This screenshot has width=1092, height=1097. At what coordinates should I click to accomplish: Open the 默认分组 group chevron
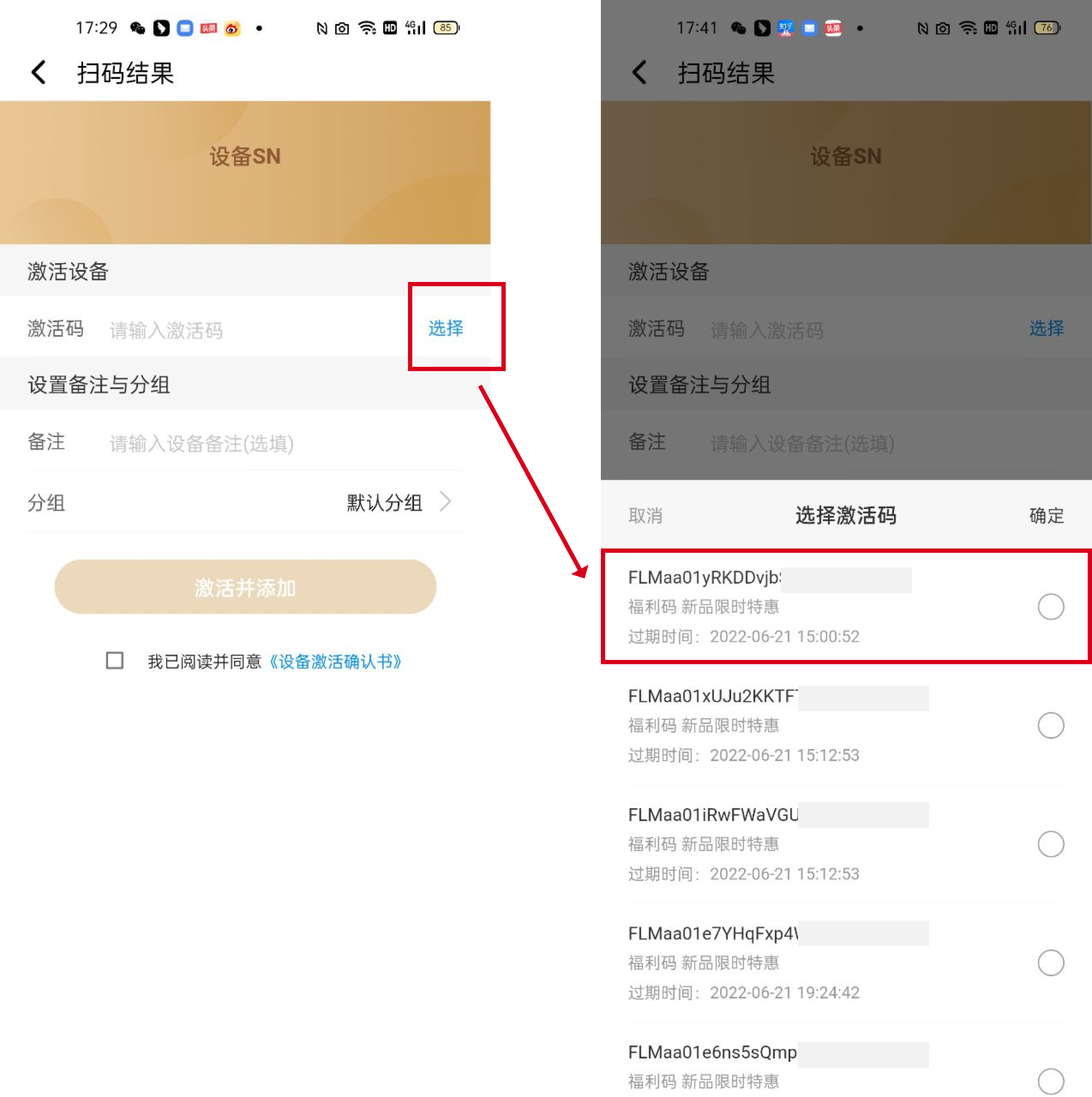click(x=446, y=502)
